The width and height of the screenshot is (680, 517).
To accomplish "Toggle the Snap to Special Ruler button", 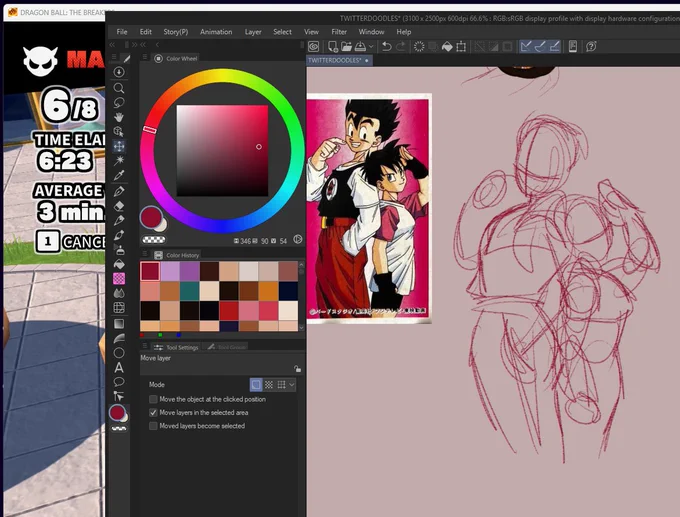I will (540, 46).
